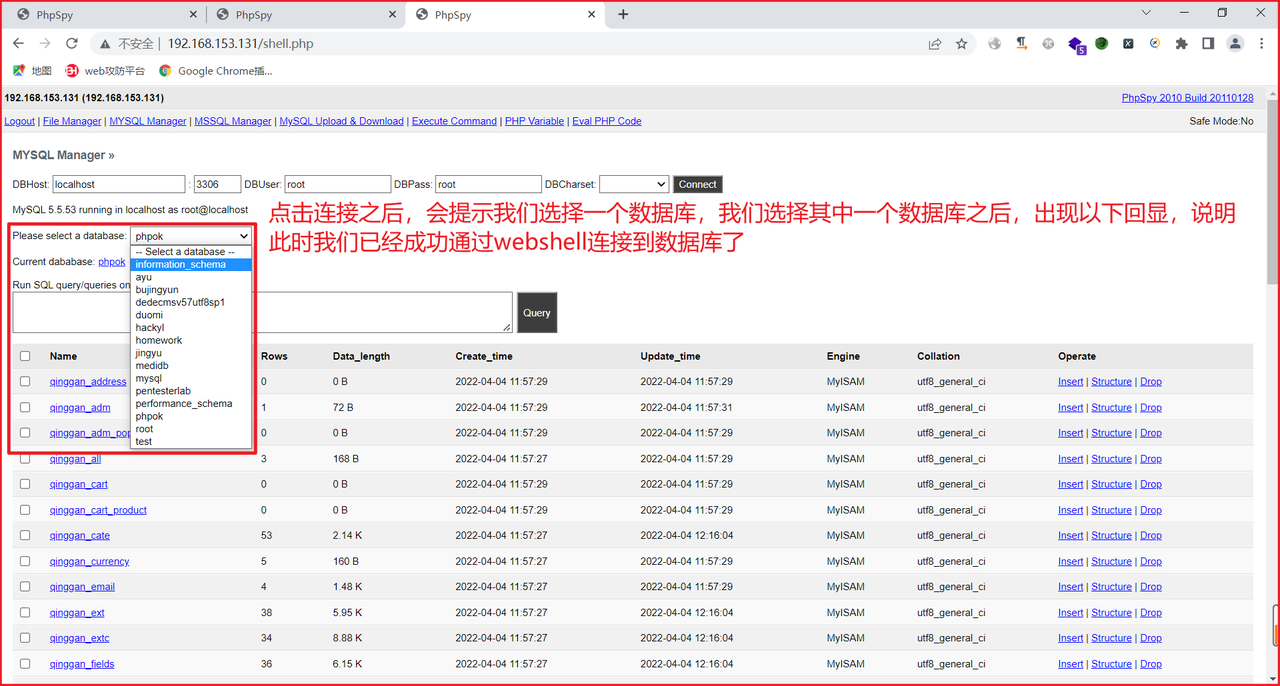Focus the DBPass input field
The image size is (1280, 686).
click(x=488, y=184)
